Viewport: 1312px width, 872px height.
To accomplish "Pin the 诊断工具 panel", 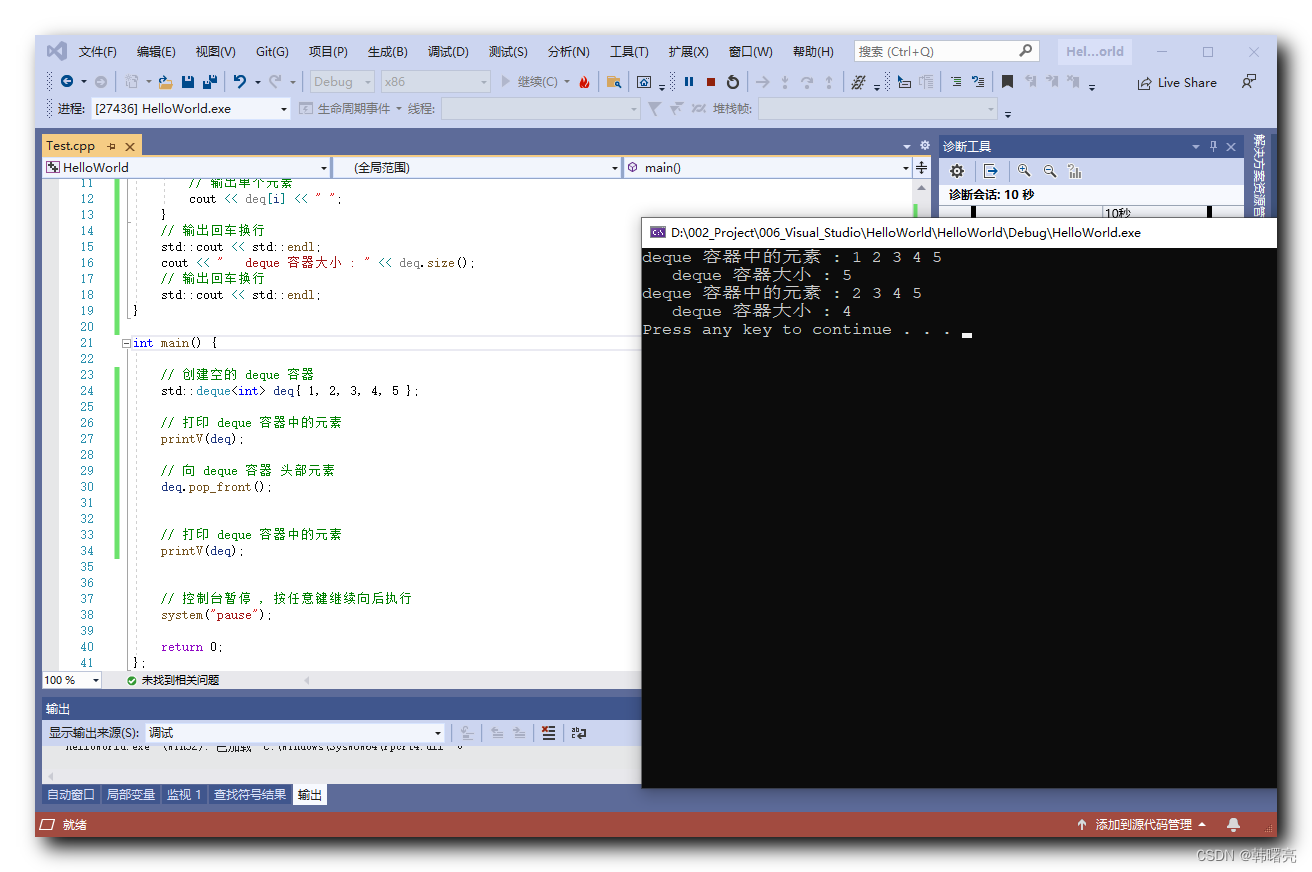I will tap(1212, 146).
